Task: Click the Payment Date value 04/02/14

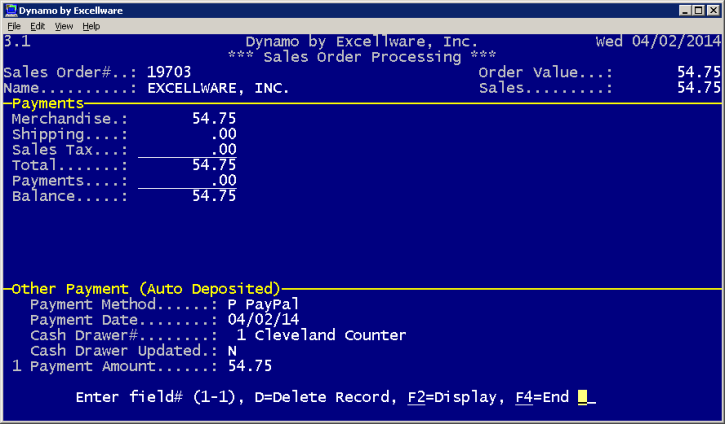Action: tap(263, 320)
